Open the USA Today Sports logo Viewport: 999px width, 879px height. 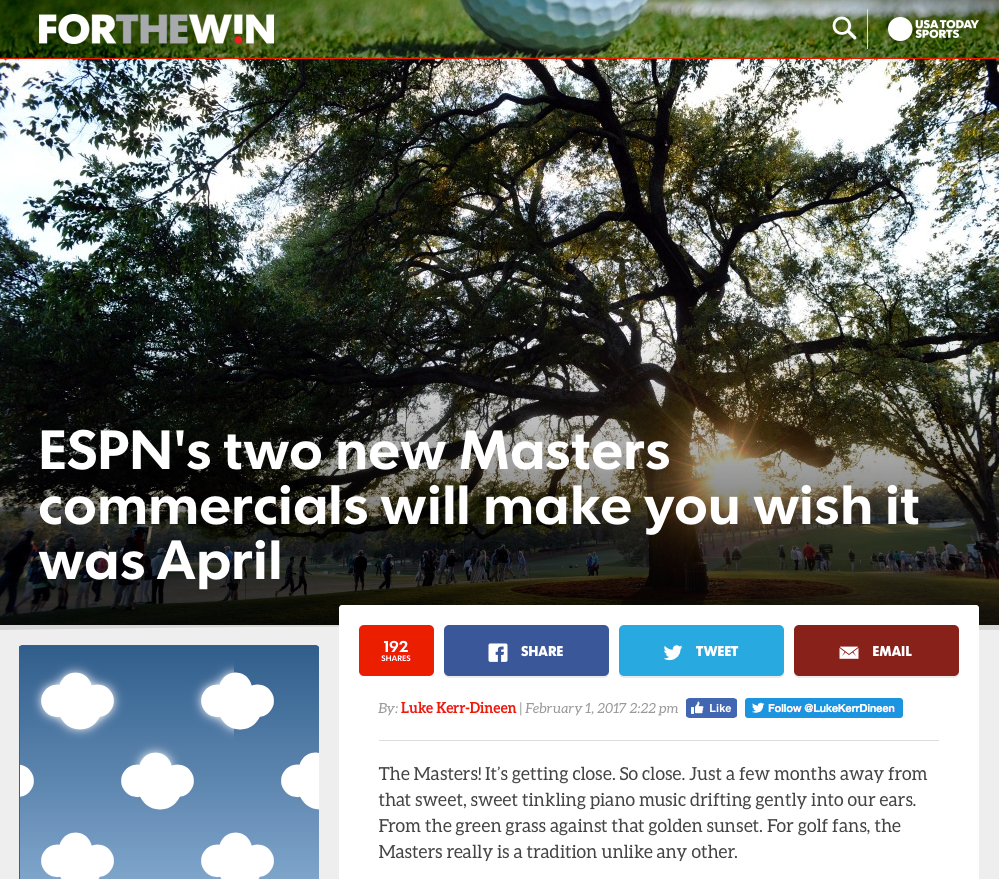[x=933, y=29]
